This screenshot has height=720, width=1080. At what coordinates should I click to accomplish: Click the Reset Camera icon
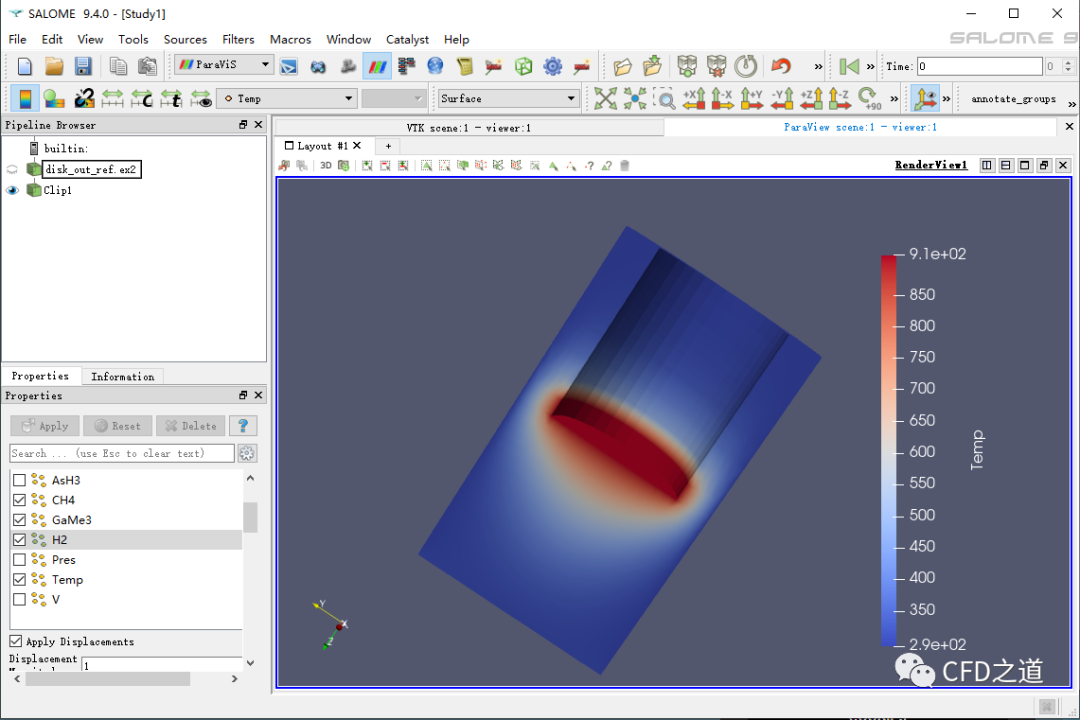click(x=605, y=98)
